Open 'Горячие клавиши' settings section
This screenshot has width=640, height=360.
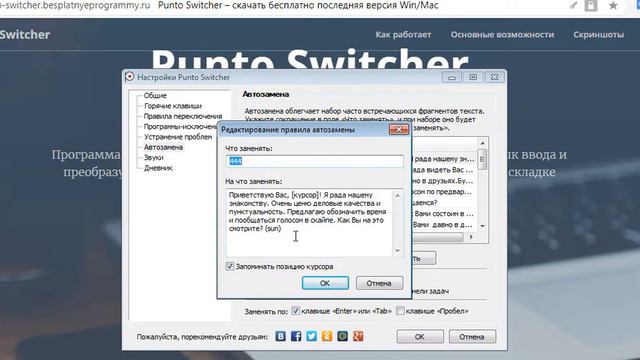click(x=173, y=106)
